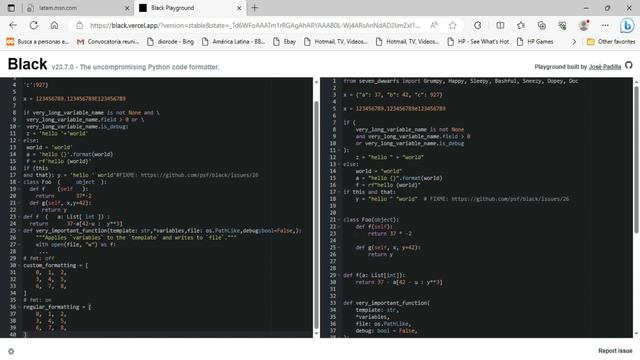This screenshot has width=640, height=360.
Task: Open browser extensions
Action: [478, 25]
